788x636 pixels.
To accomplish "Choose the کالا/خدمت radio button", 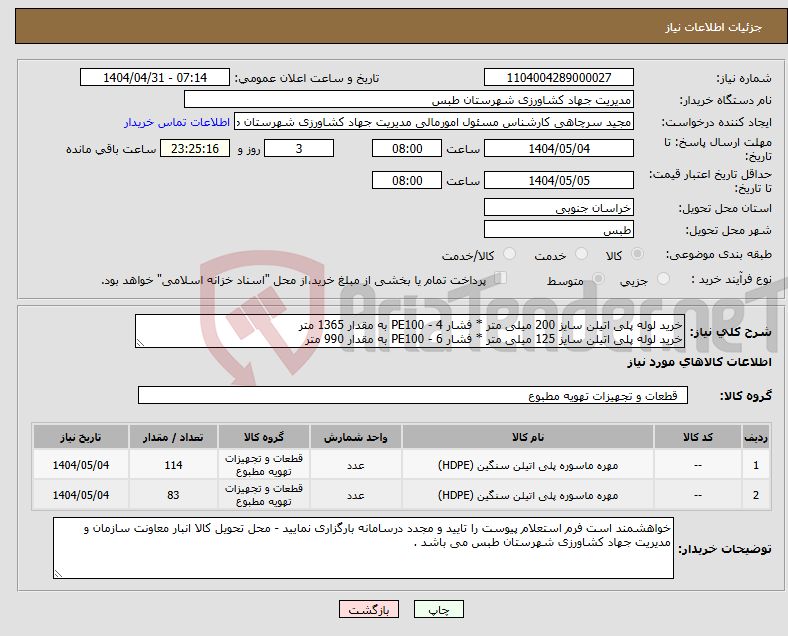I will (509, 255).
